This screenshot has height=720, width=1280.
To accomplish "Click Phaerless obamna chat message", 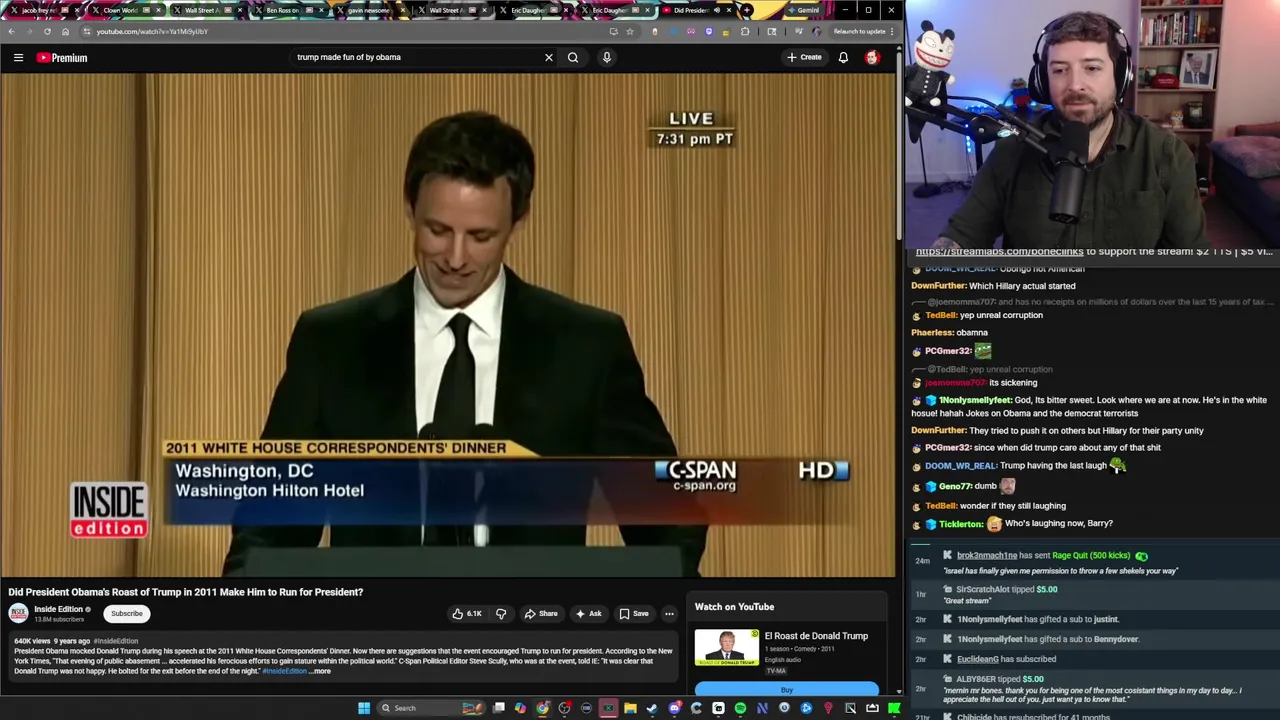I will coord(949,332).
